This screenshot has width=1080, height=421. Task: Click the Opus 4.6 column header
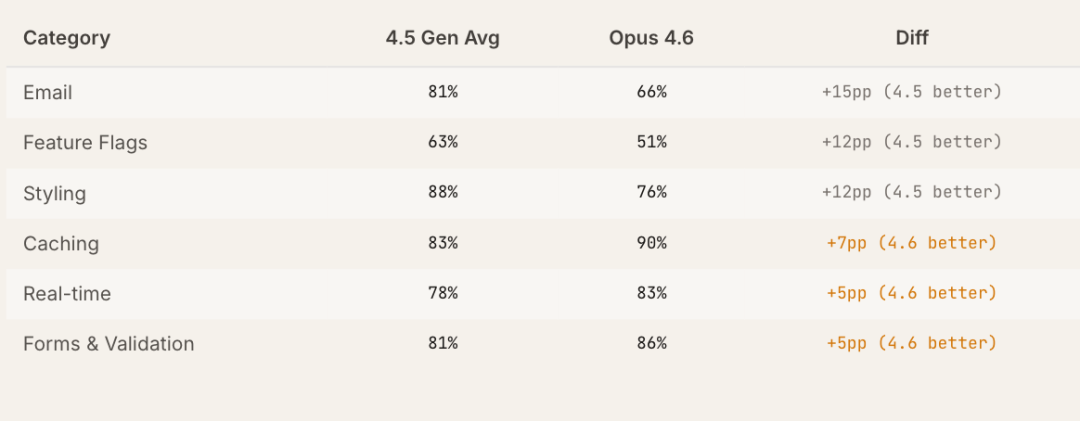[x=651, y=39]
